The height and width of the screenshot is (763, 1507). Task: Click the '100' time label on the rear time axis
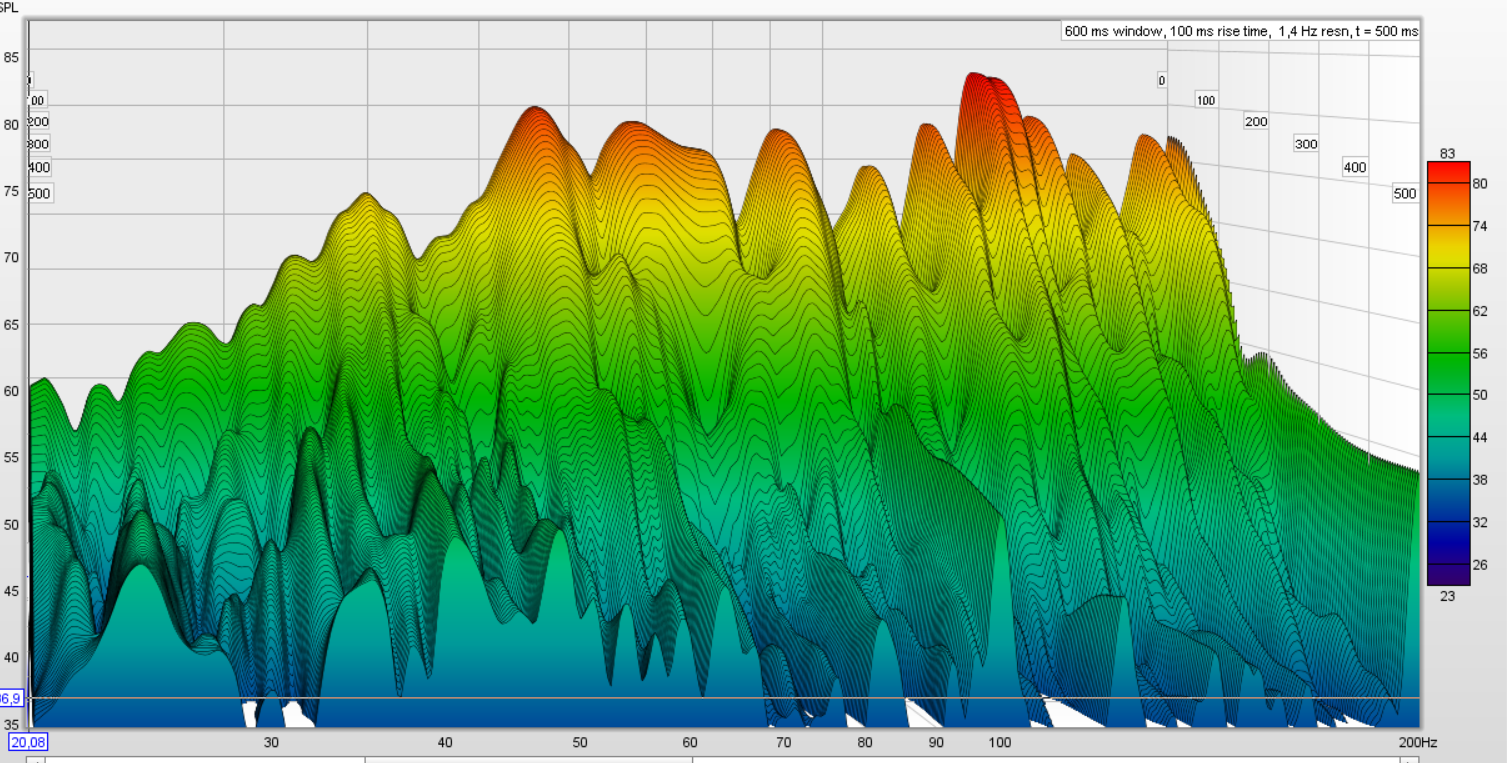pos(1206,100)
